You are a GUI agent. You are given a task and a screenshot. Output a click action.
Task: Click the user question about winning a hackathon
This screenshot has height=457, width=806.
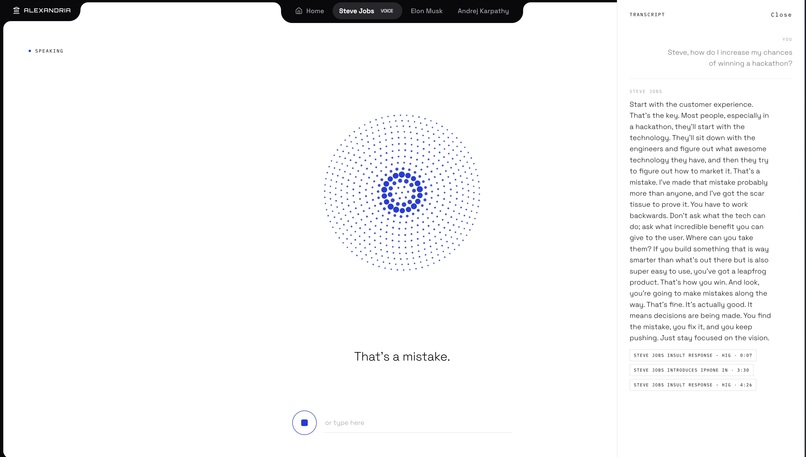click(729, 58)
